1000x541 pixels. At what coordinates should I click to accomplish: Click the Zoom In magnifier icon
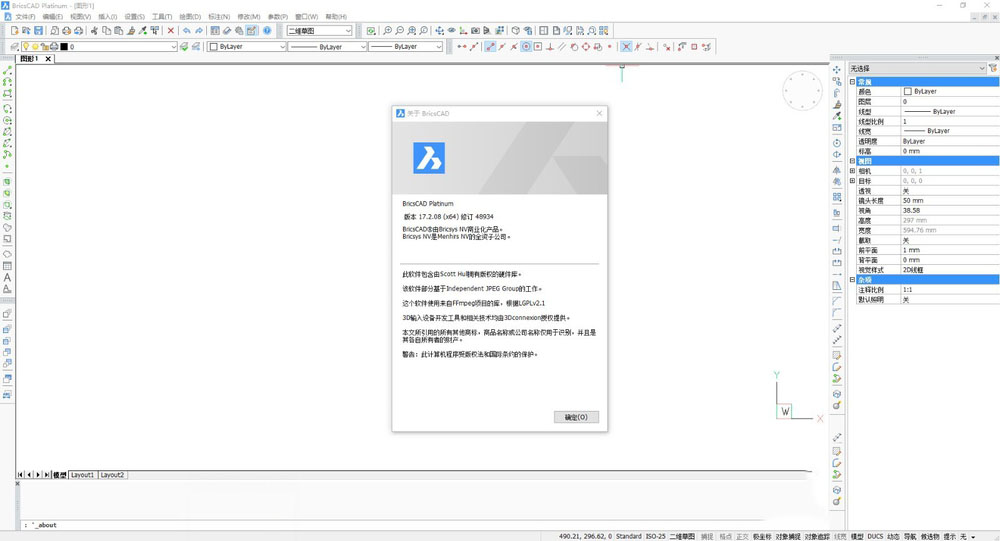(x=387, y=31)
